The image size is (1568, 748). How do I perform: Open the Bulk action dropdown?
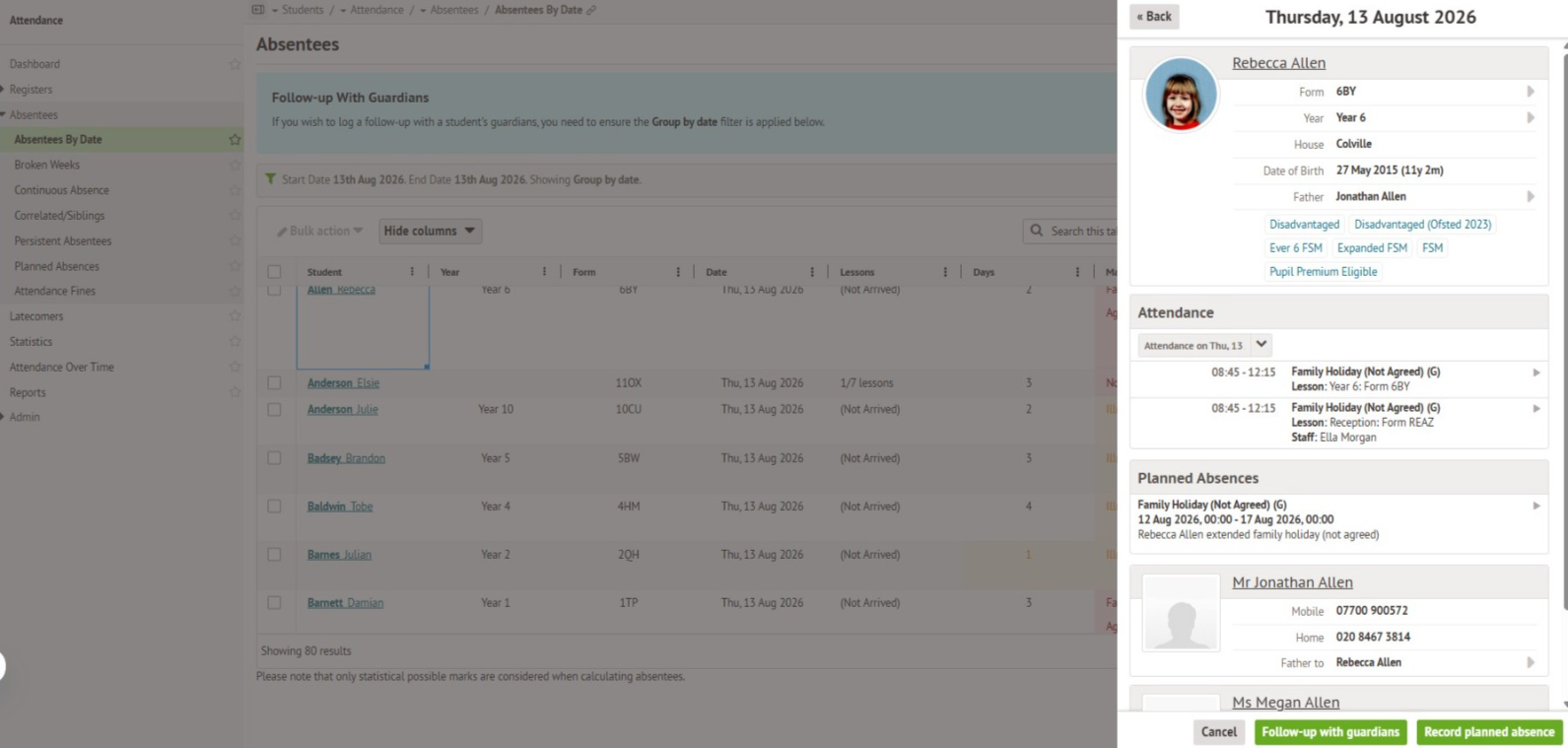click(x=320, y=231)
